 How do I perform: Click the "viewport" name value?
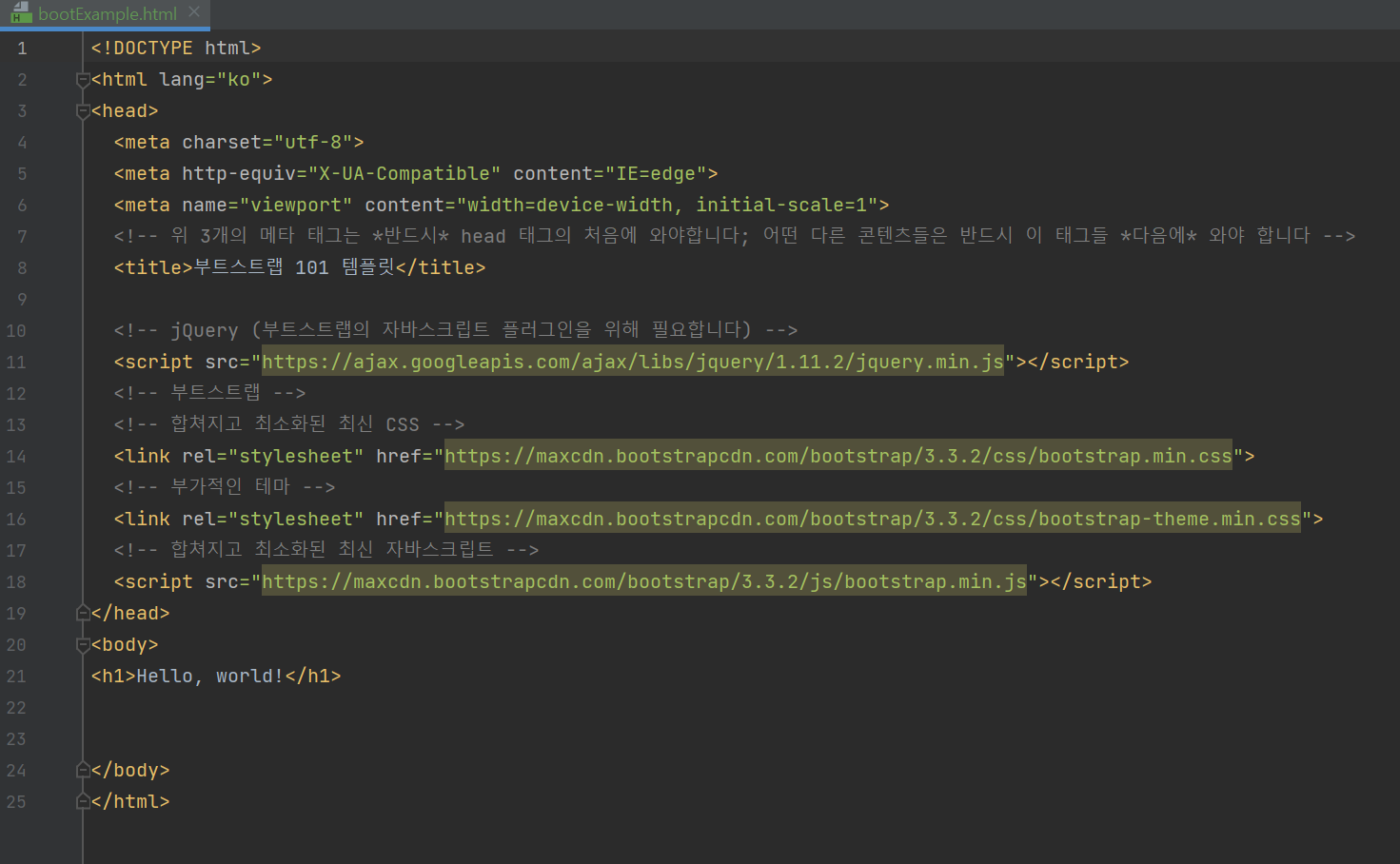coord(296,205)
